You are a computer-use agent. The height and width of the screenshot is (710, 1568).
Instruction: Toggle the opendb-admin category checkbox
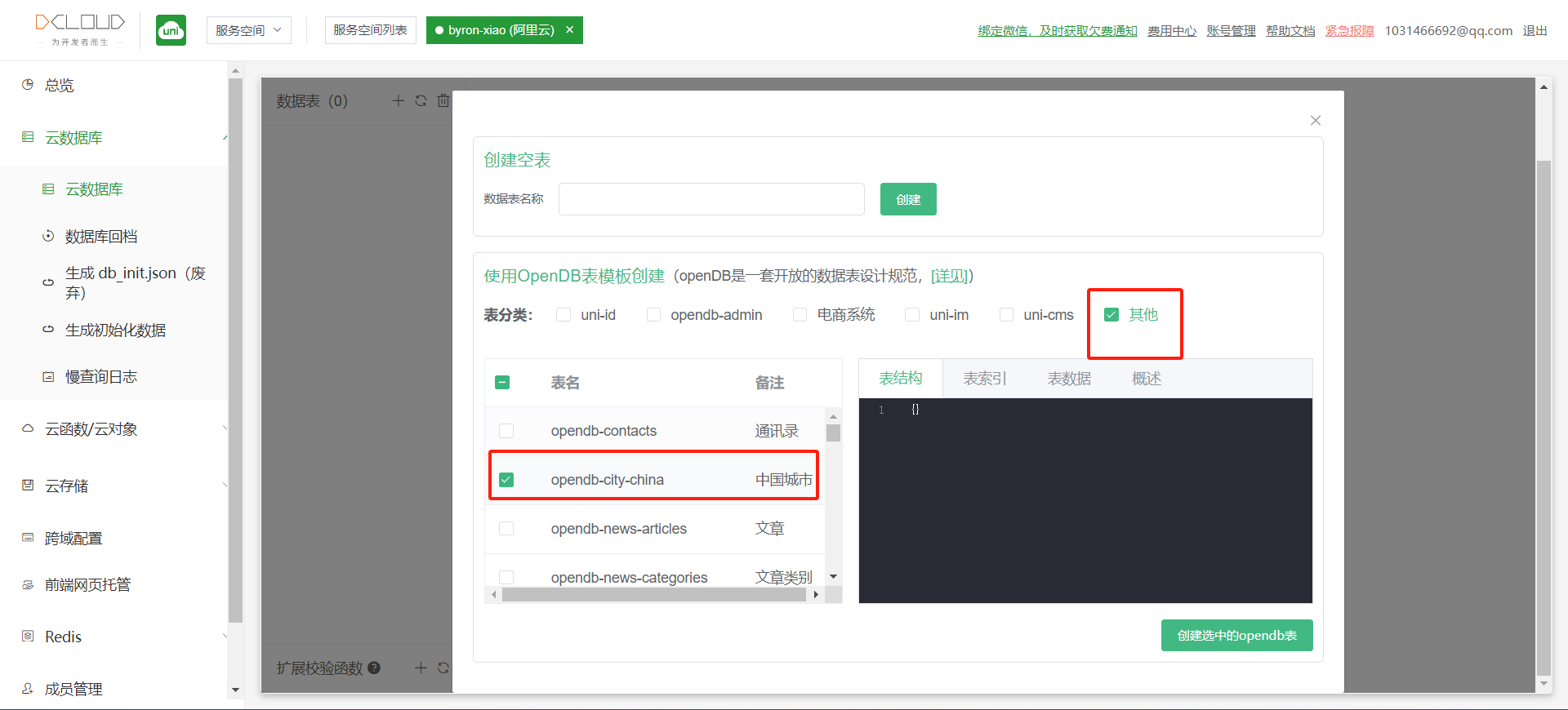(x=653, y=315)
